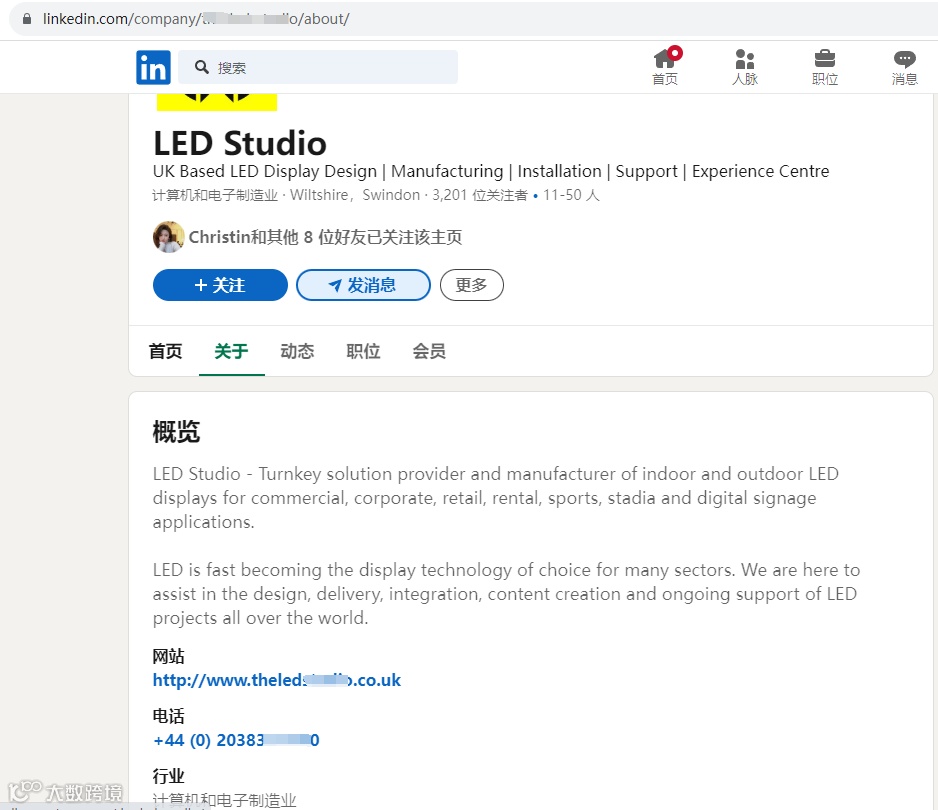
Task: Click the LinkedIn logo icon
Action: [153, 67]
